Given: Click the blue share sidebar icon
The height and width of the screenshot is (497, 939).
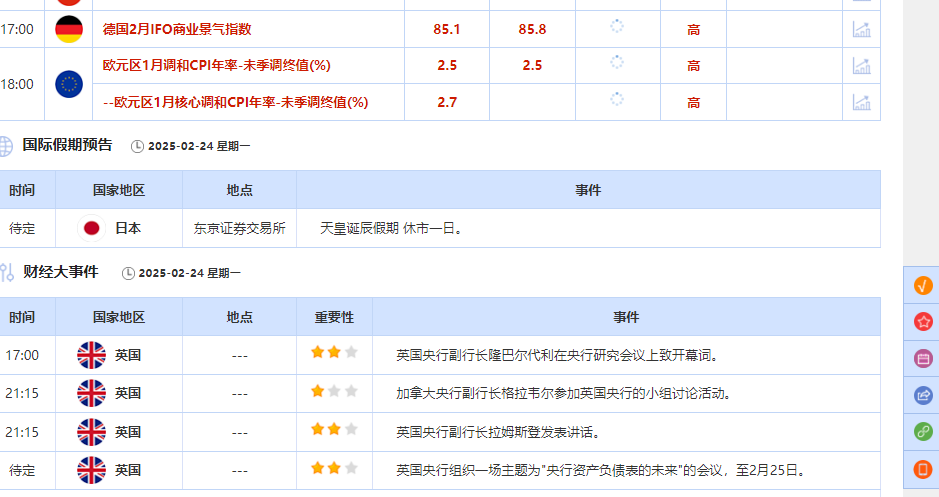Looking at the screenshot, I should 922,395.
